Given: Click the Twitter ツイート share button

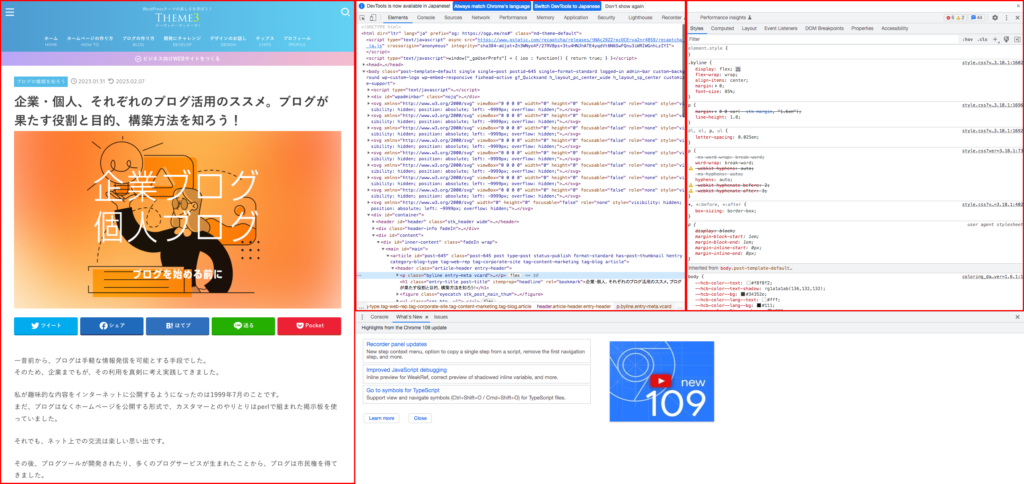Looking at the screenshot, I should 46,326.
